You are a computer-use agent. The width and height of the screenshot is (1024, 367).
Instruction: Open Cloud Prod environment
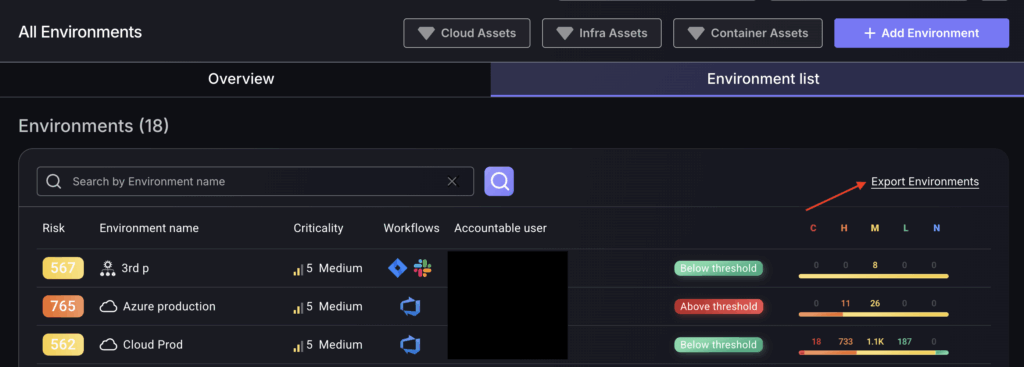click(x=153, y=345)
